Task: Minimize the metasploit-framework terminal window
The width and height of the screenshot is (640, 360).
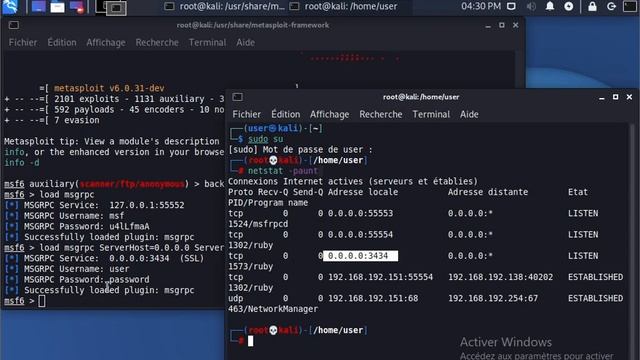Action: click(x=488, y=26)
